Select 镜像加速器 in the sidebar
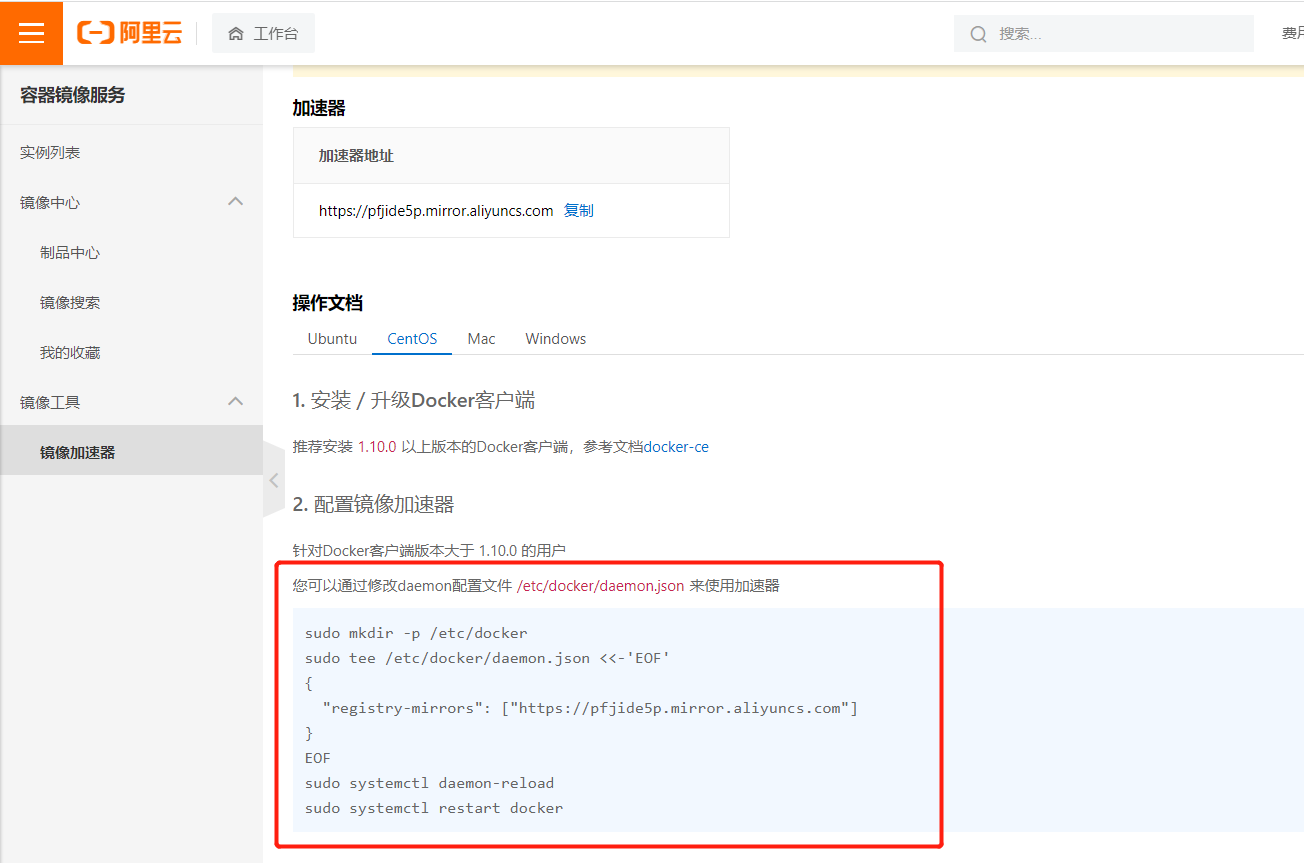The width and height of the screenshot is (1304, 863). [131, 452]
